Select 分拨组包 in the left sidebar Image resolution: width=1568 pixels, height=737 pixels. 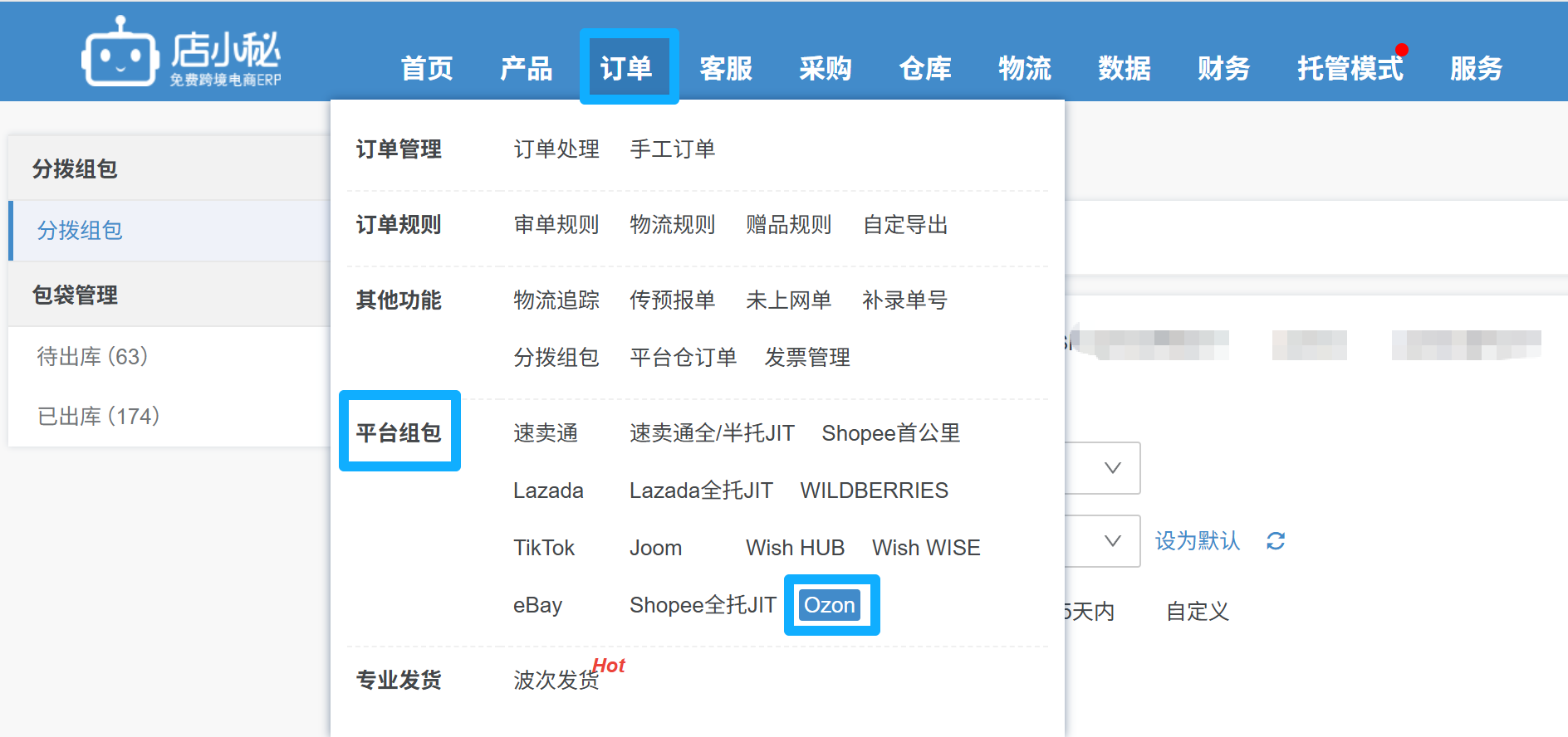[x=169, y=230]
